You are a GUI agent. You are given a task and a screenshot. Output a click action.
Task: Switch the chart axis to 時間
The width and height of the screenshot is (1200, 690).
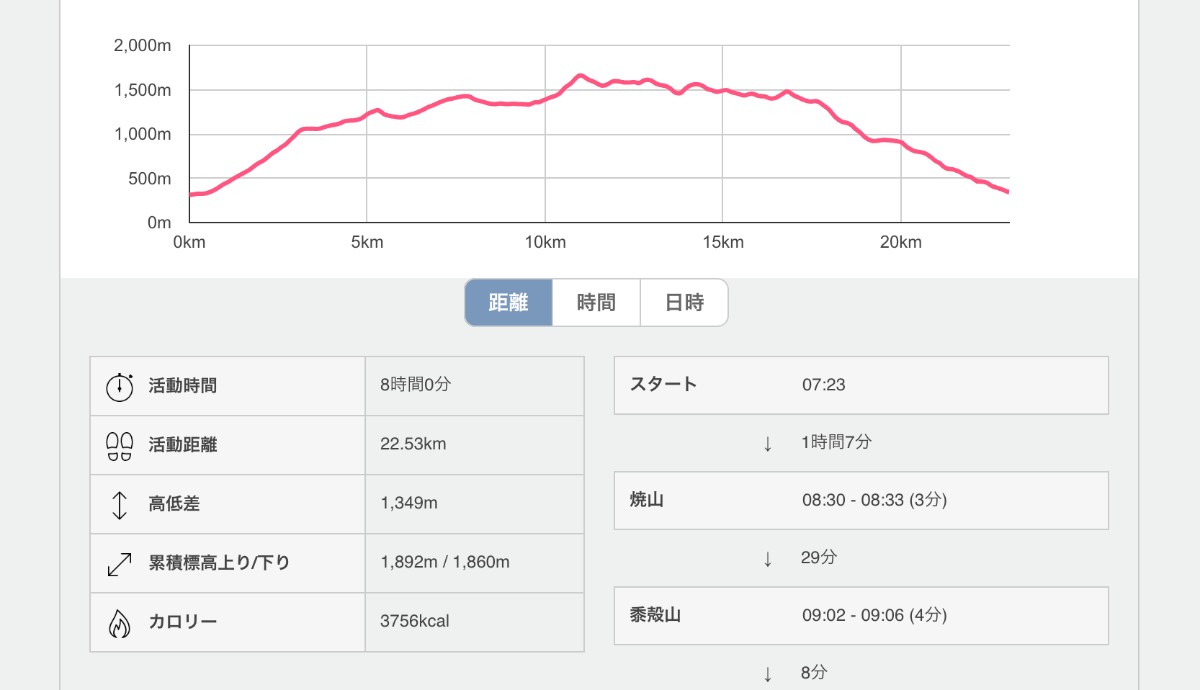click(x=596, y=302)
